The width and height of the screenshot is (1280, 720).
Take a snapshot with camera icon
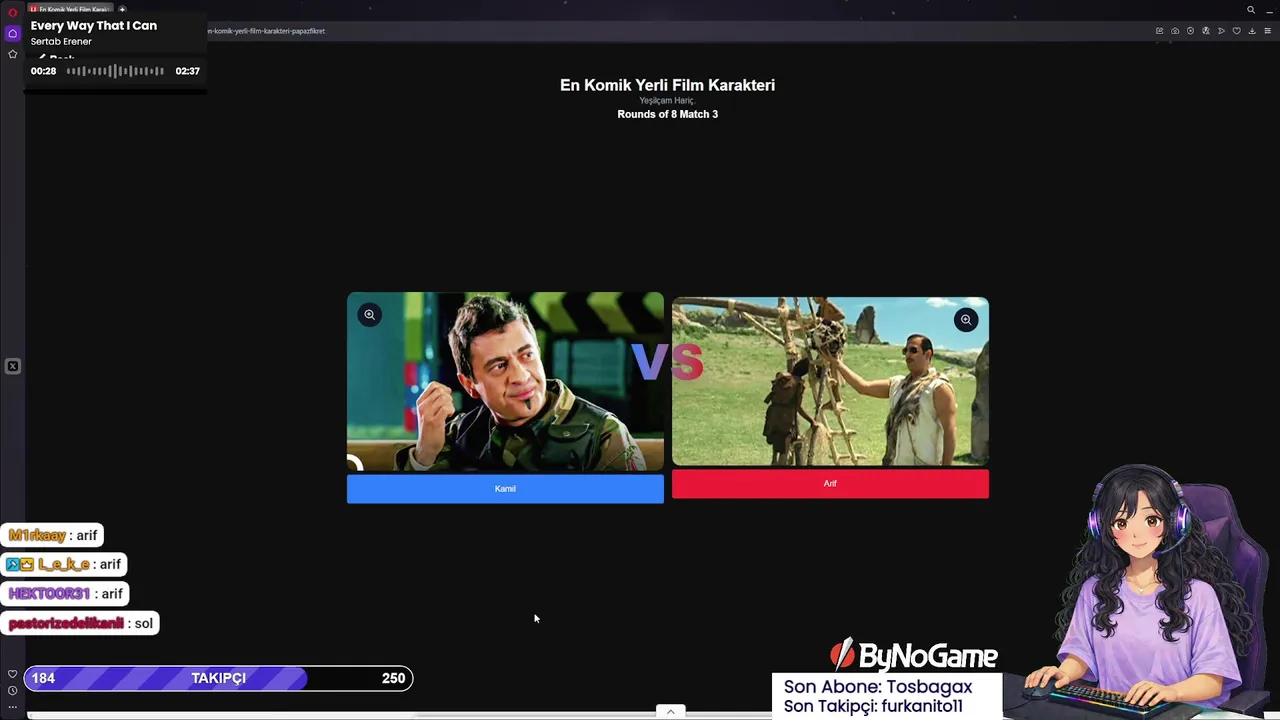[x=1175, y=31]
